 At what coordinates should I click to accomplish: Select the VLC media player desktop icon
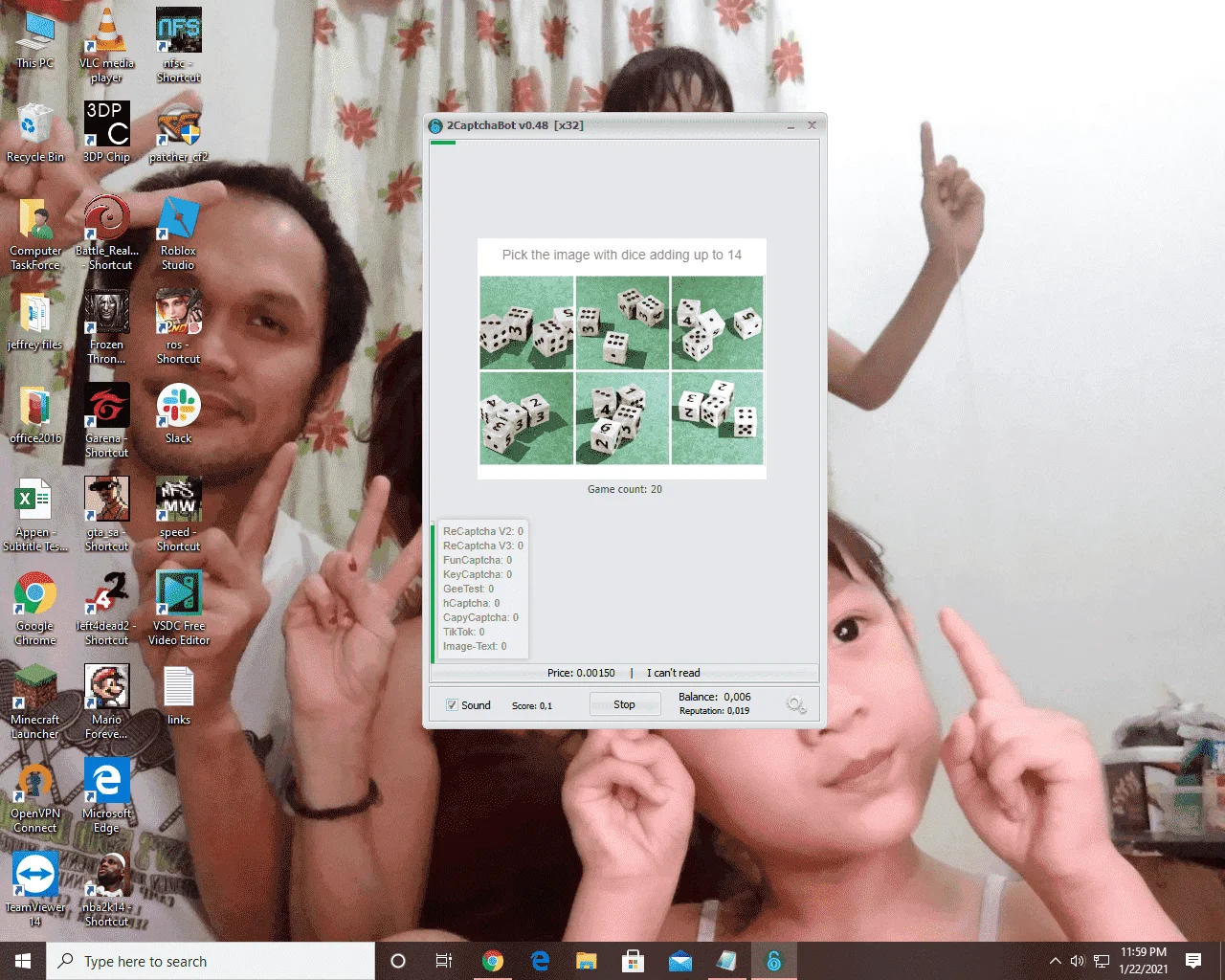[106, 44]
